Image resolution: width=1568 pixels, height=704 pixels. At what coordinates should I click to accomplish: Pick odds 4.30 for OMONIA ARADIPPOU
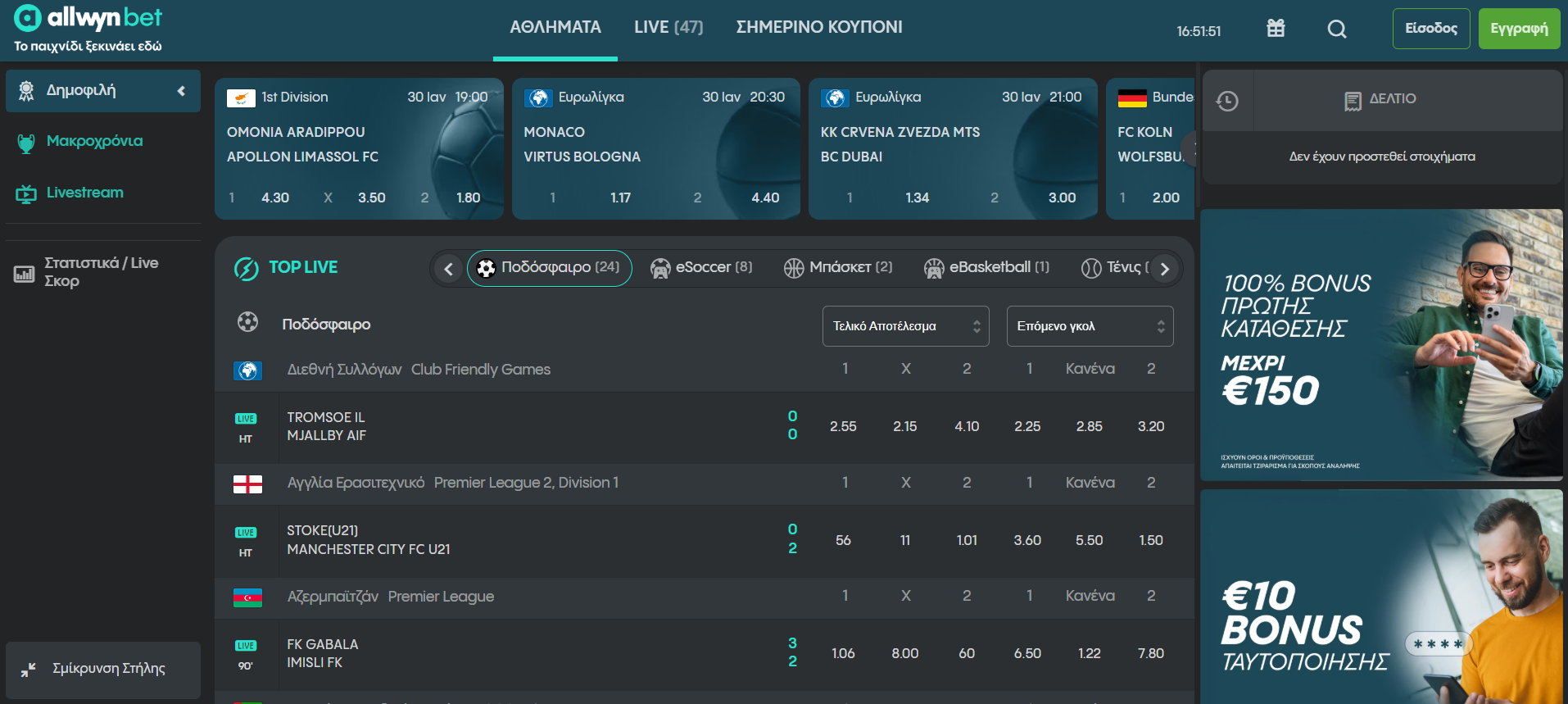click(275, 198)
